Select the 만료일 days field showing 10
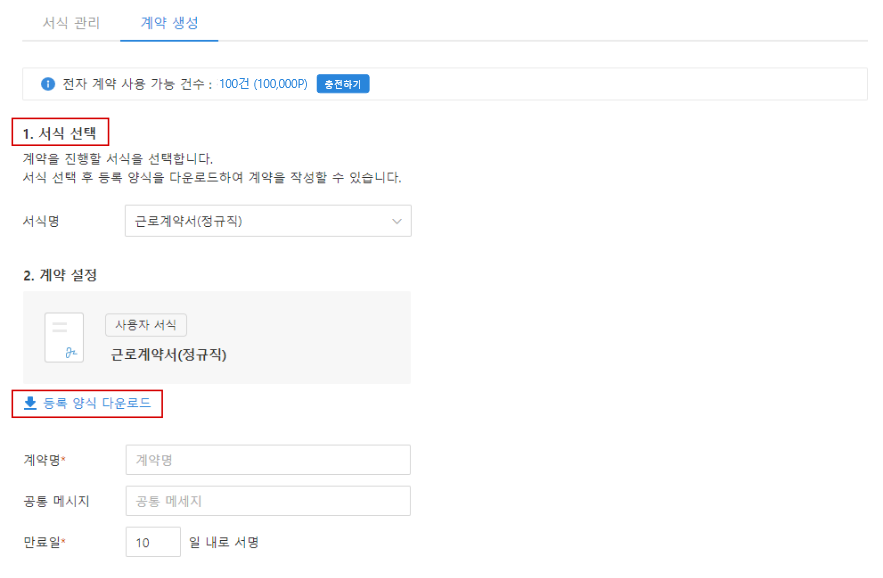The image size is (883, 578). pos(153,542)
